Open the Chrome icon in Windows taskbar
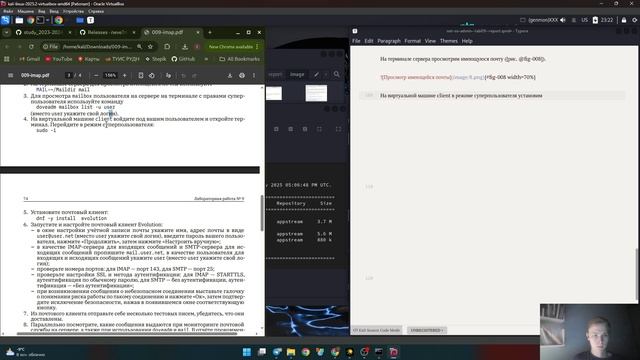 click(305, 352)
